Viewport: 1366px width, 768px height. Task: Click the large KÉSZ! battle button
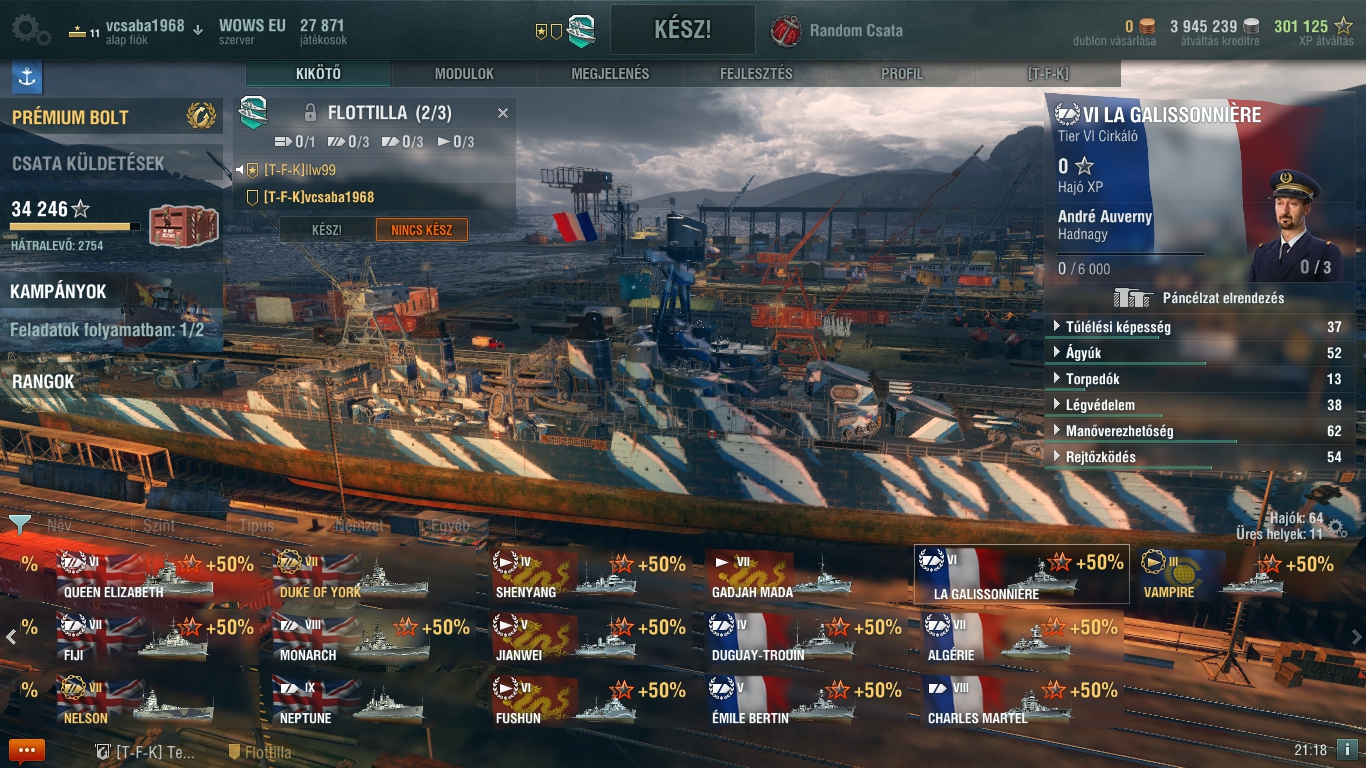[682, 29]
